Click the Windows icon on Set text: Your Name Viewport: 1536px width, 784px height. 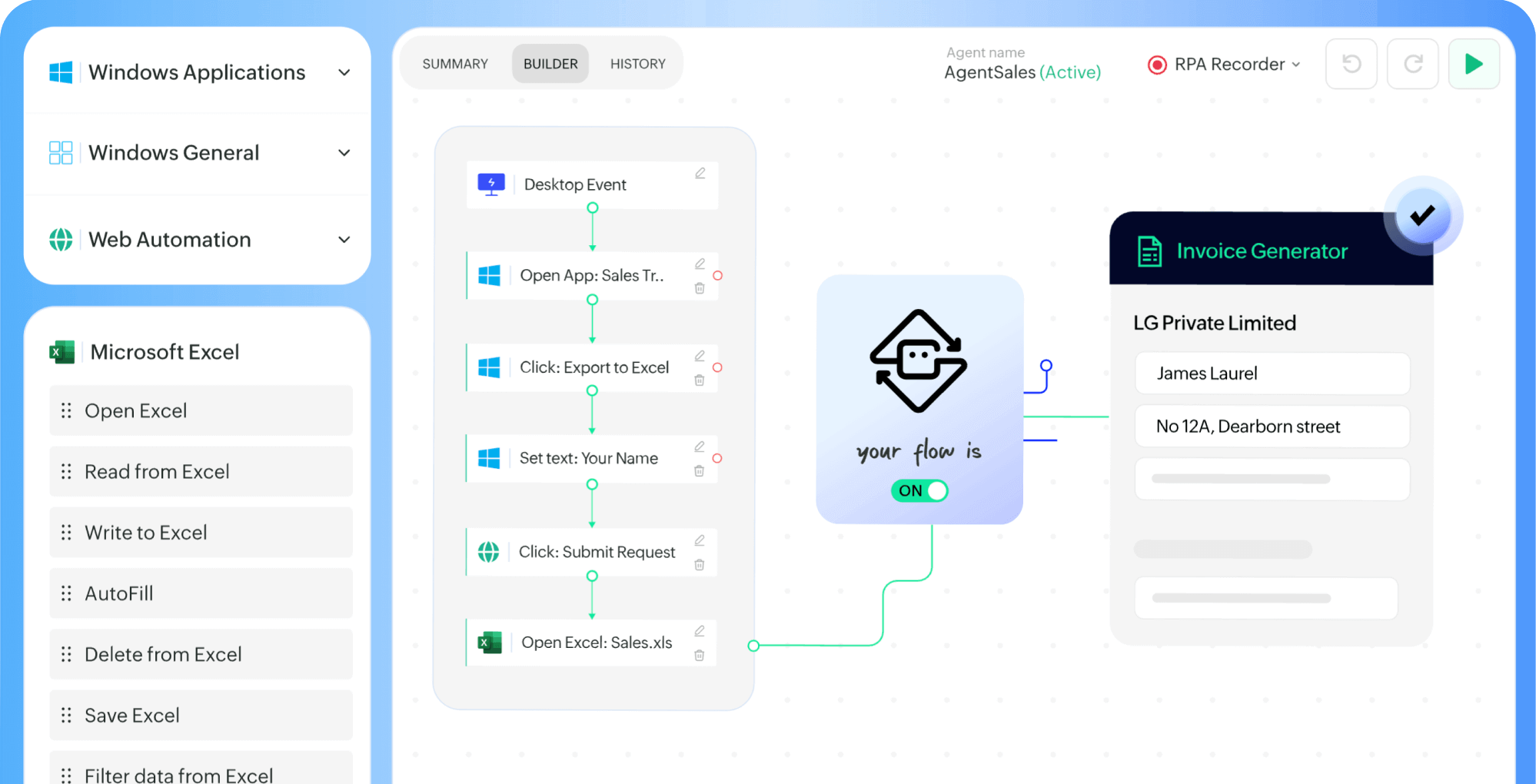point(490,458)
